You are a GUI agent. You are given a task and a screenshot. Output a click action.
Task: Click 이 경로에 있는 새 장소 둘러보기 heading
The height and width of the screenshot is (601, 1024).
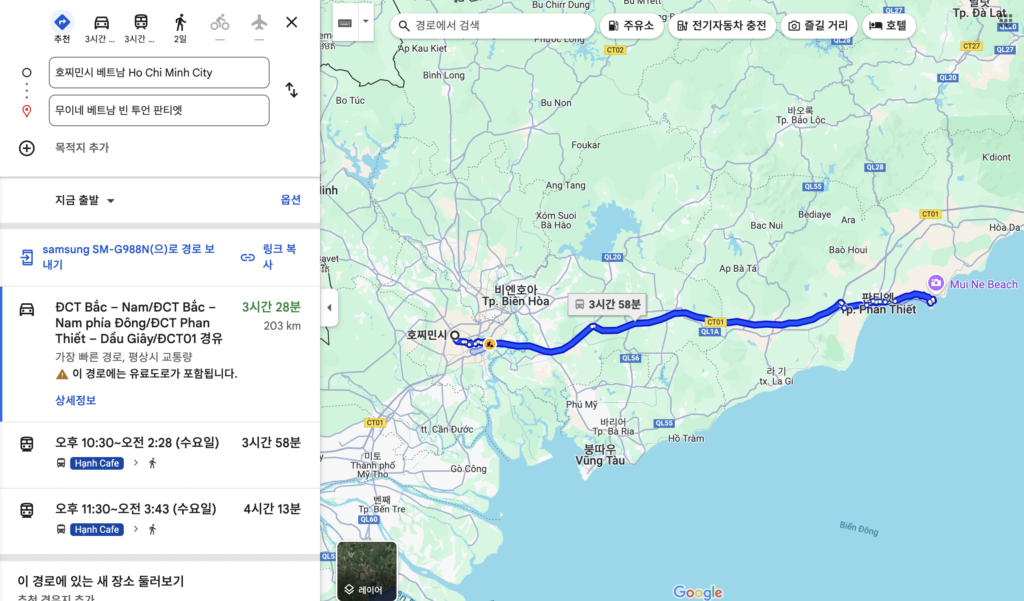(101, 581)
